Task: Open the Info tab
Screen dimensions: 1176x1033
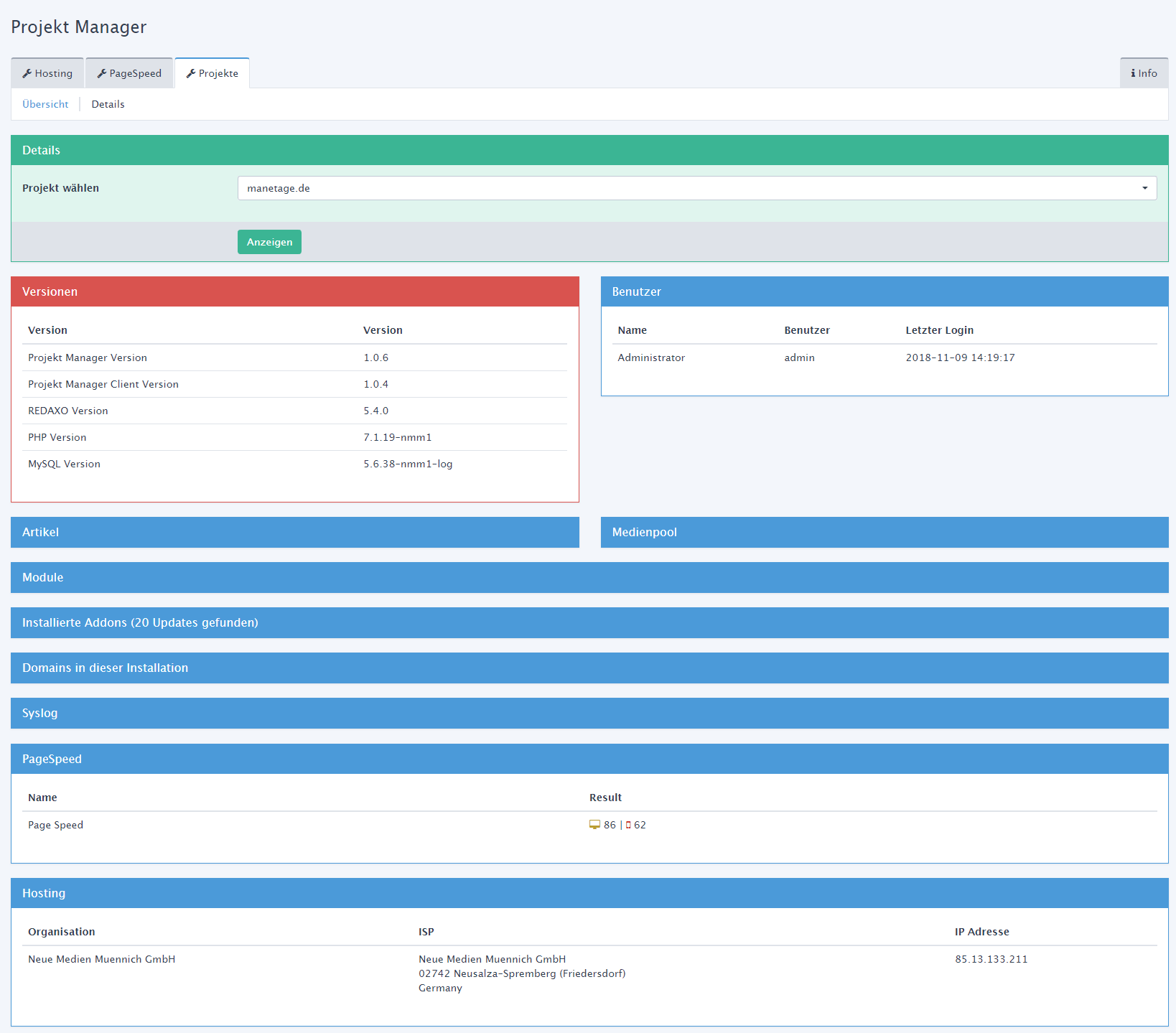Action: [1144, 73]
